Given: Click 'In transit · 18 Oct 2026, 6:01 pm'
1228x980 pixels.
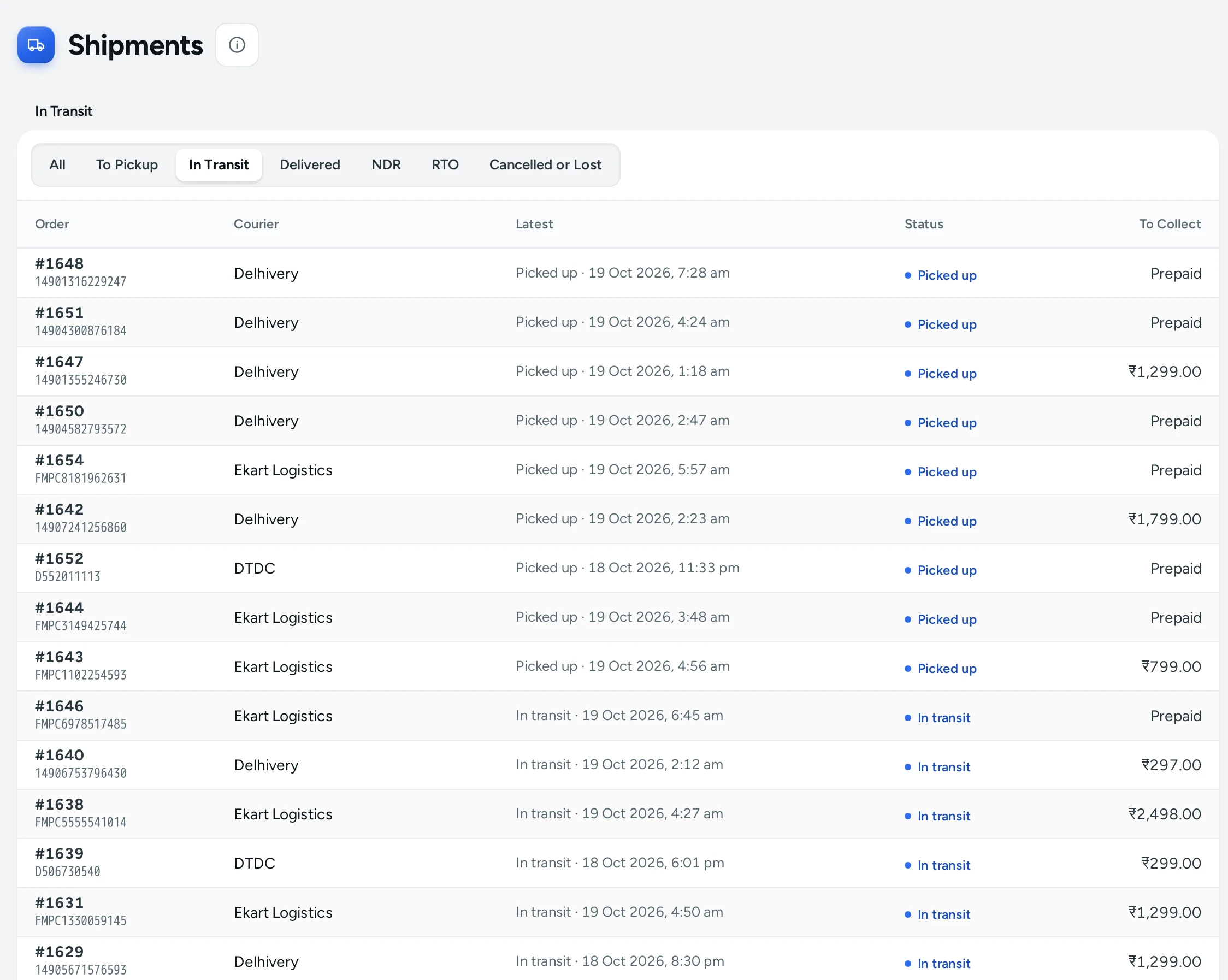Looking at the screenshot, I should (x=619, y=863).
